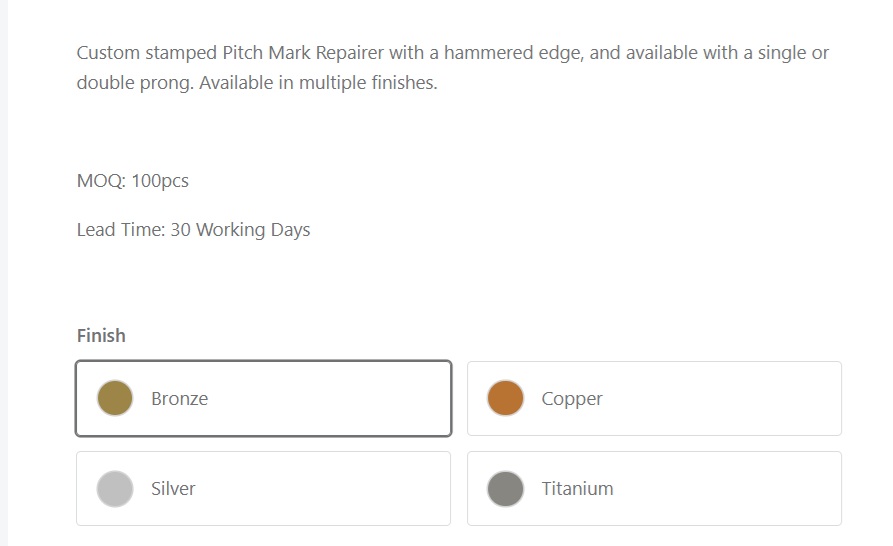Click the "Copper" text label

pyautogui.click(x=572, y=398)
